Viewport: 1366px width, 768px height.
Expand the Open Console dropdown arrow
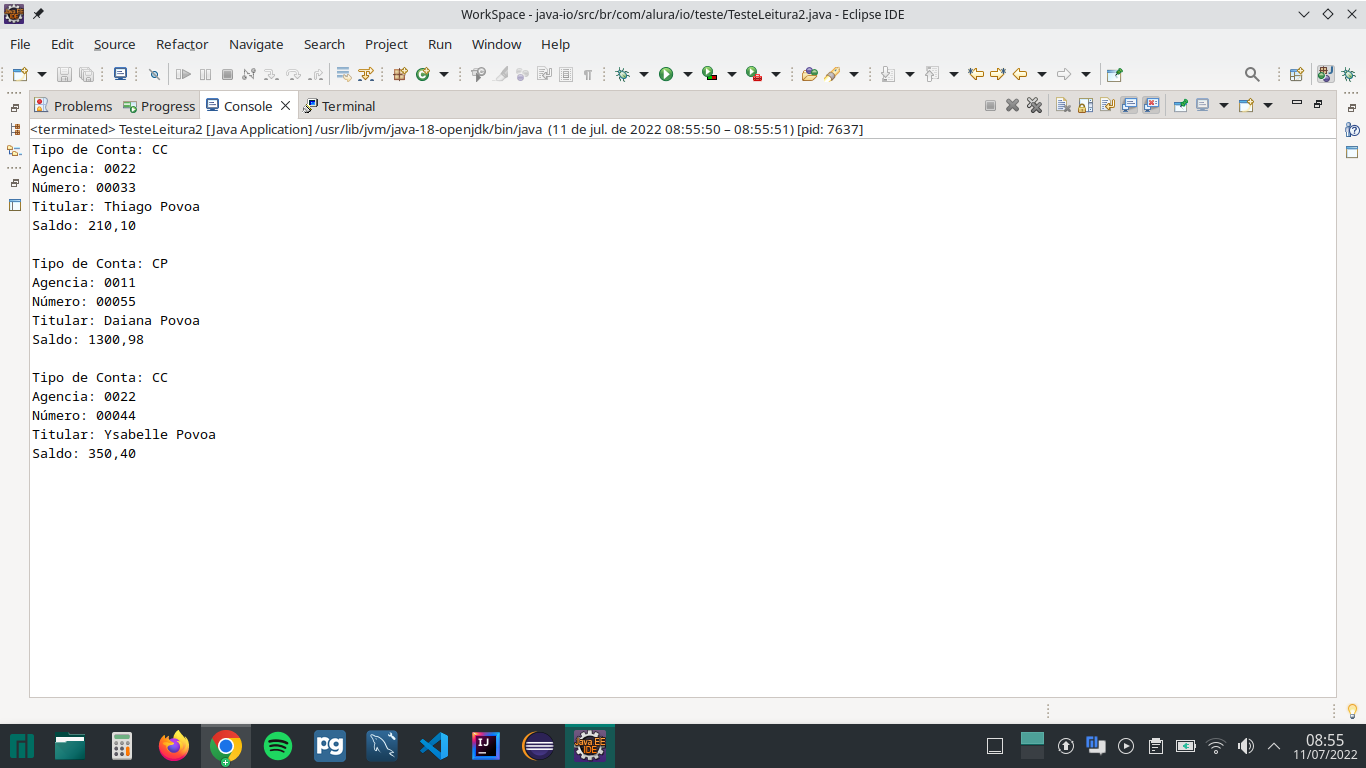[1268, 105]
